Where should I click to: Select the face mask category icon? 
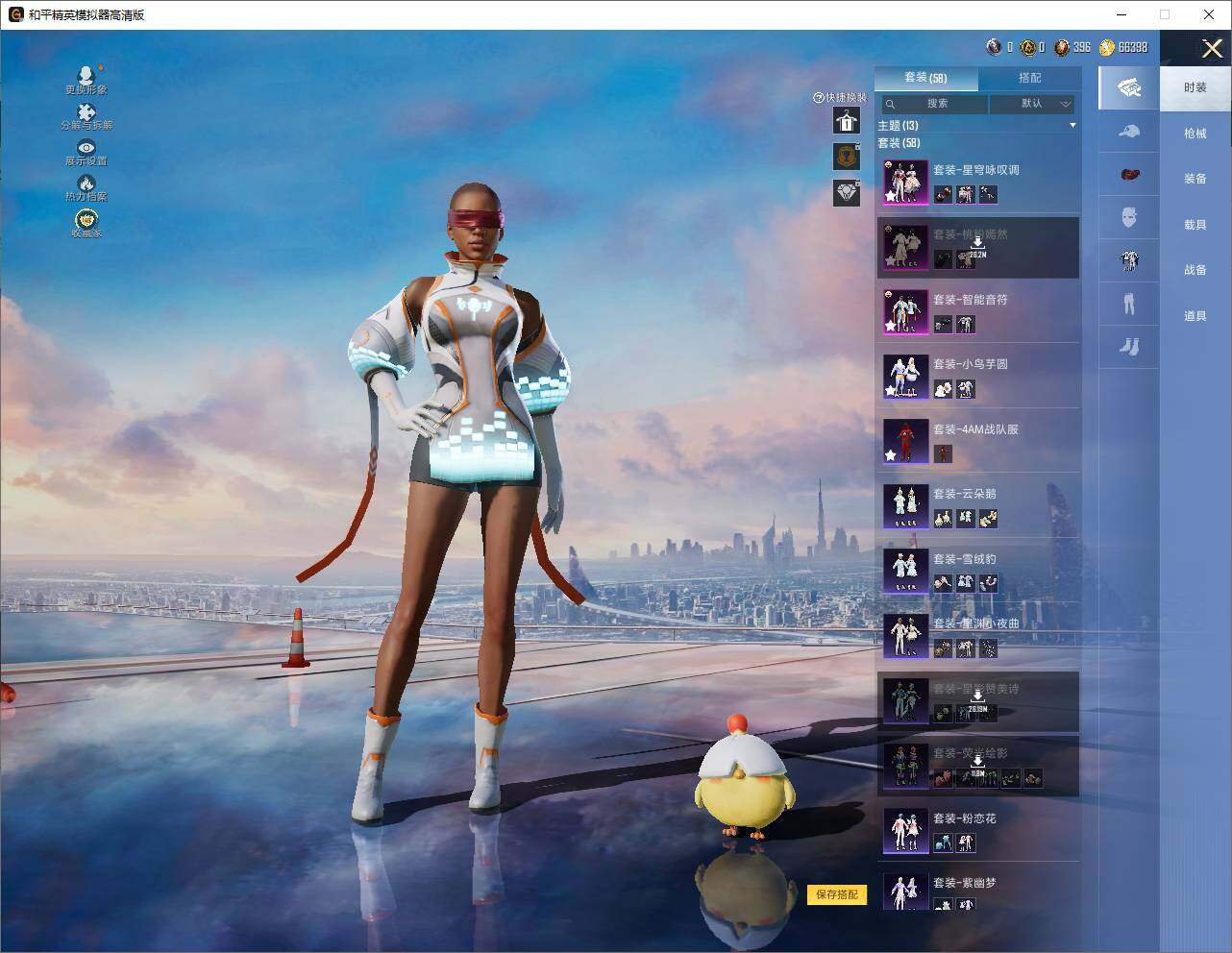click(x=1129, y=217)
